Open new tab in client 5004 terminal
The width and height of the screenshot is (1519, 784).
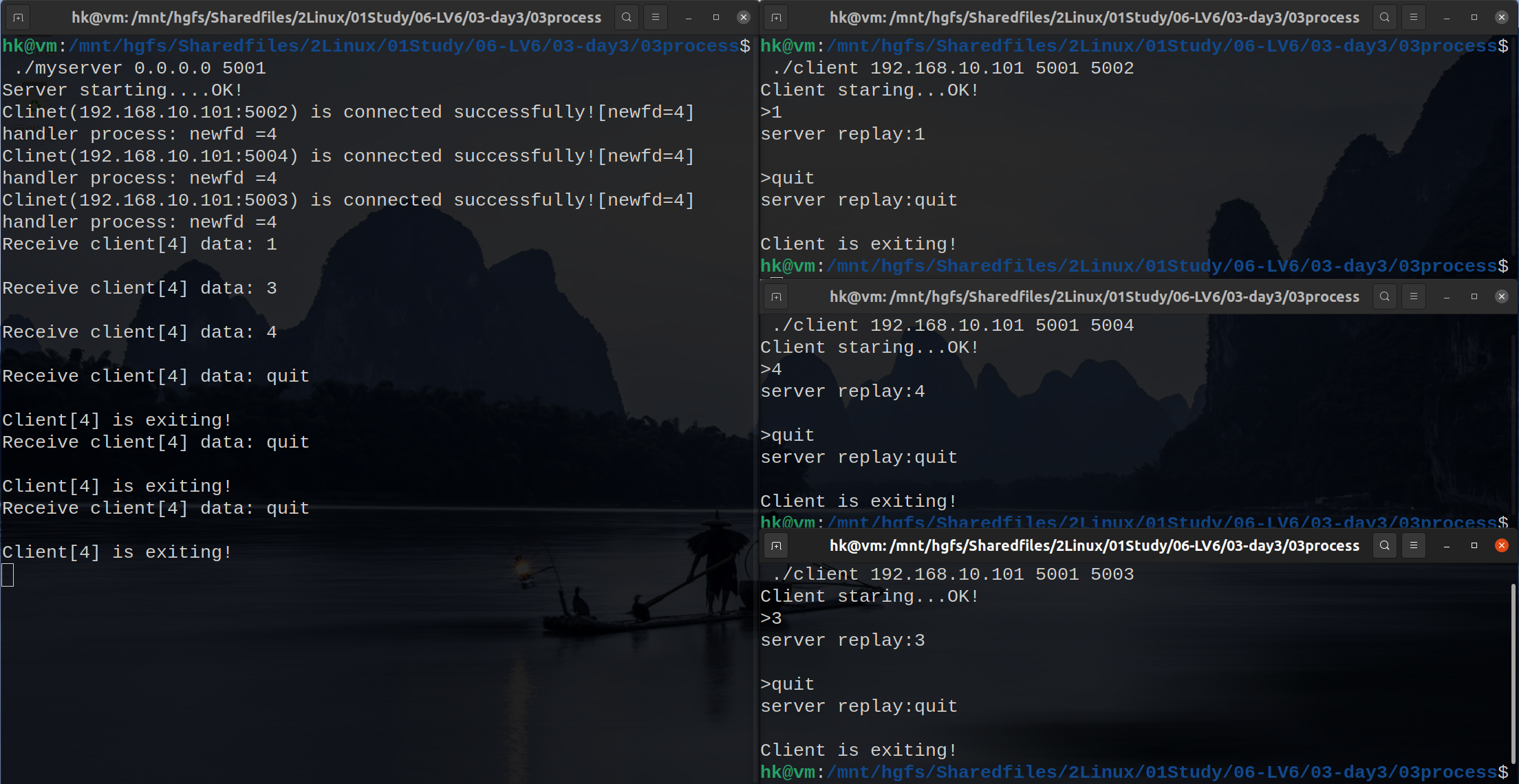click(777, 296)
